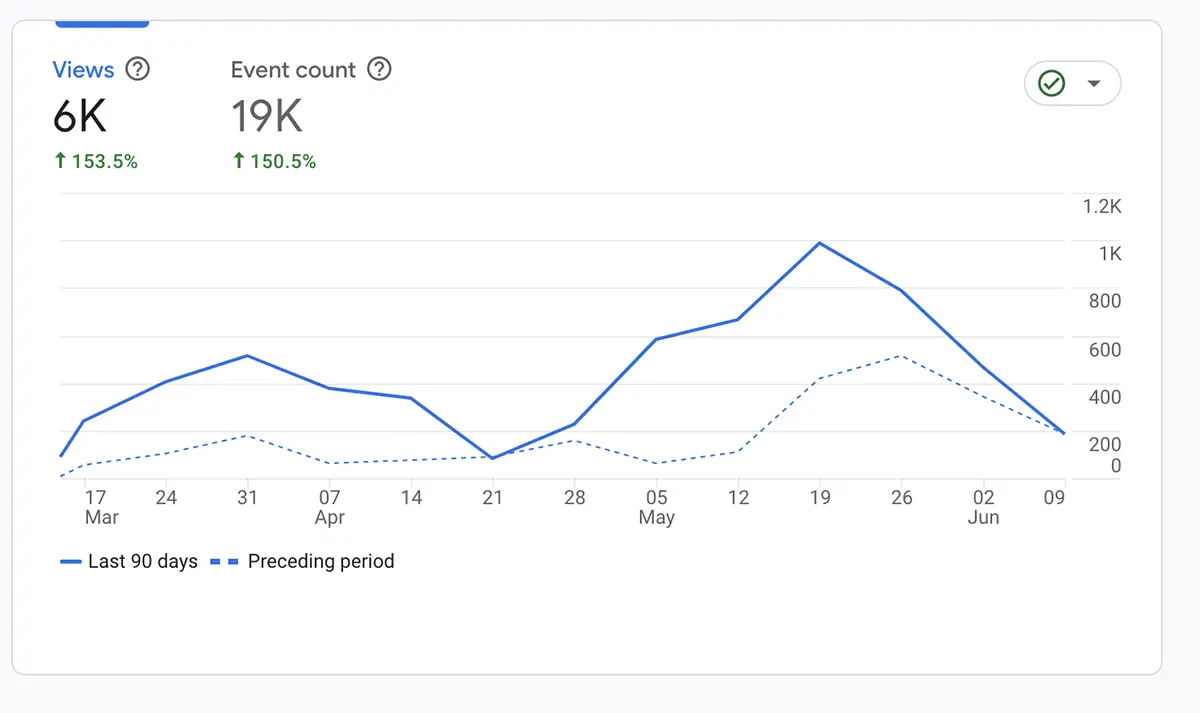1200x713 pixels.
Task: Click the help icon beside Event count
Action: 379,70
